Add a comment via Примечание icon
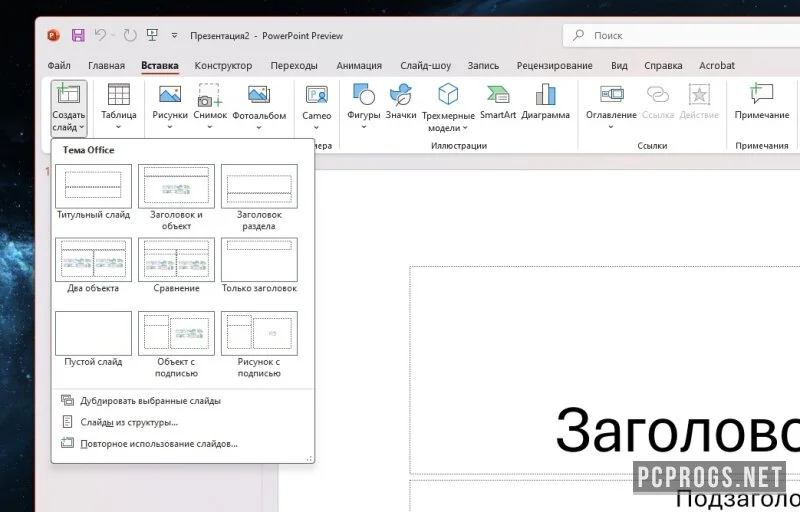 (x=762, y=94)
